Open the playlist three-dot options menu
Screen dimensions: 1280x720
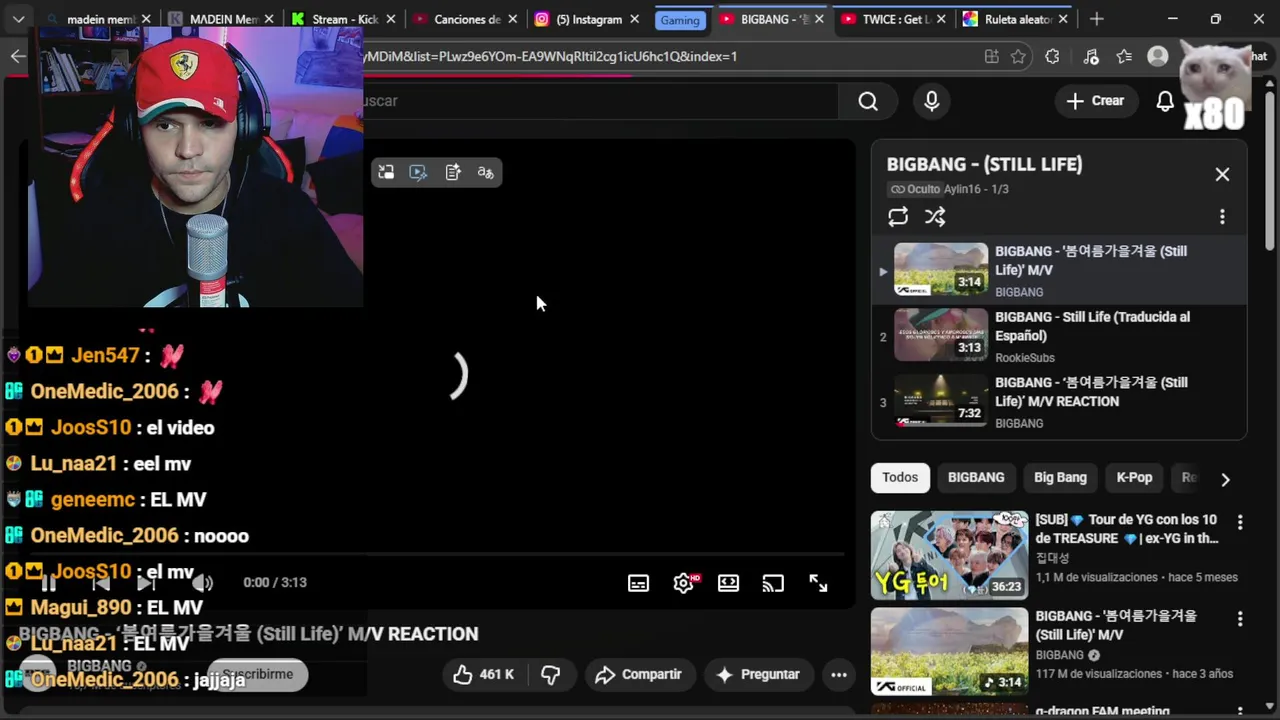point(1222,217)
